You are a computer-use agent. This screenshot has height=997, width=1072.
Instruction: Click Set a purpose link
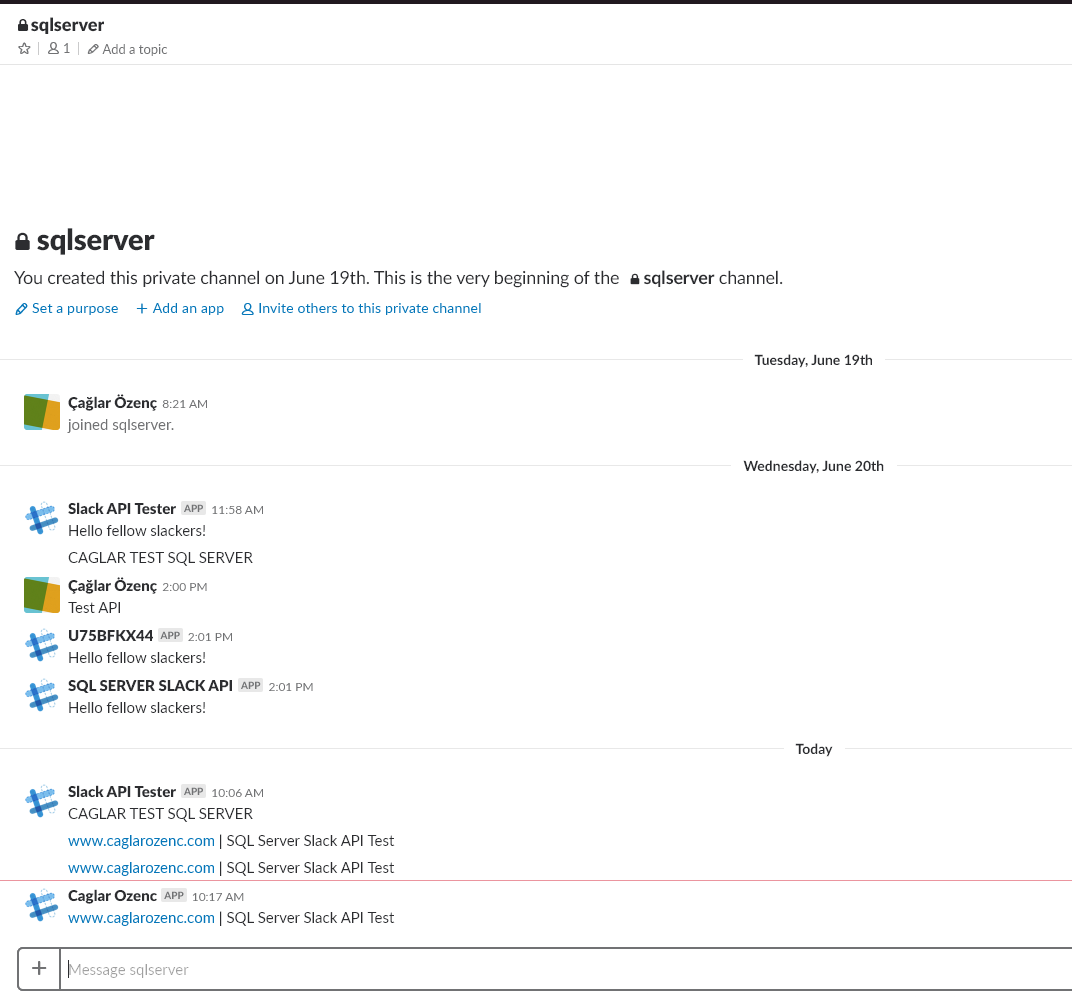click(x=67, y=308)
